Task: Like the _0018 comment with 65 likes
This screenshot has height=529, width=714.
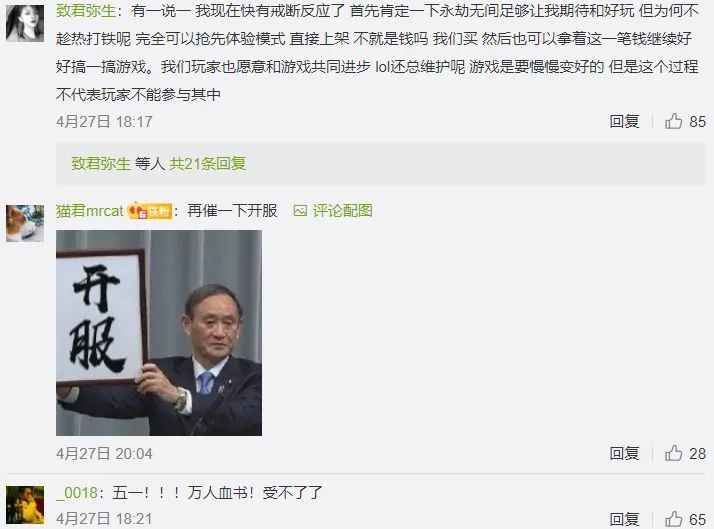Action: coord(673,519)
